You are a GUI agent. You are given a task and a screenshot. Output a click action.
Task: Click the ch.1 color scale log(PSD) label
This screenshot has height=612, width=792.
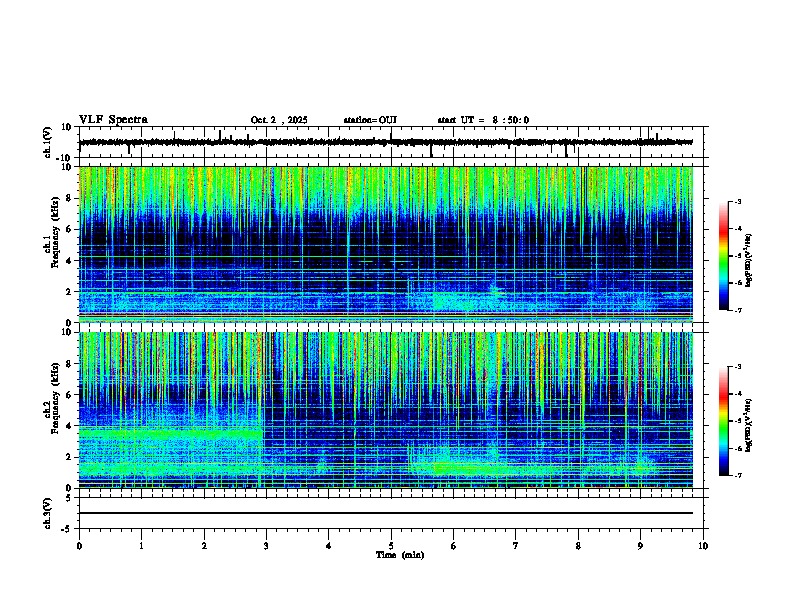[x=749, y=260]
